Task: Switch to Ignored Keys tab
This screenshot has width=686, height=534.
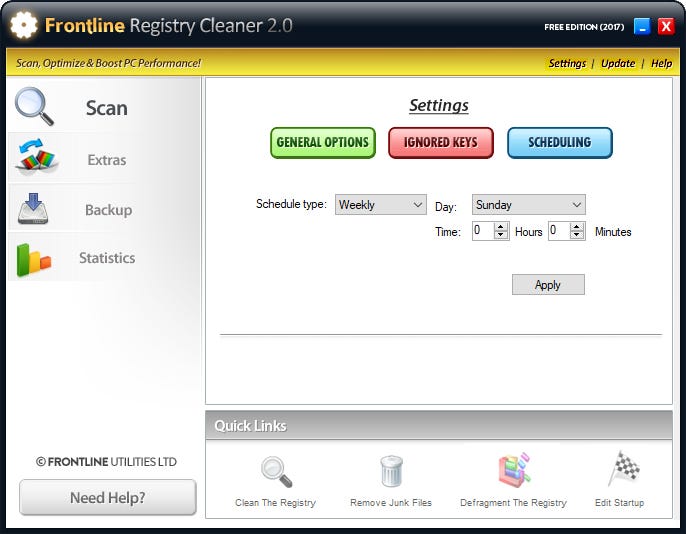Action: [441, 143]
